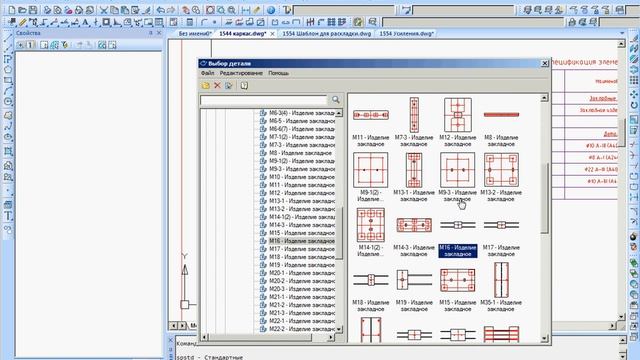Viewport: 640px width, 360px height.
Task: Select the M35-1 thumbnail
Action: [x=501, y=280]
